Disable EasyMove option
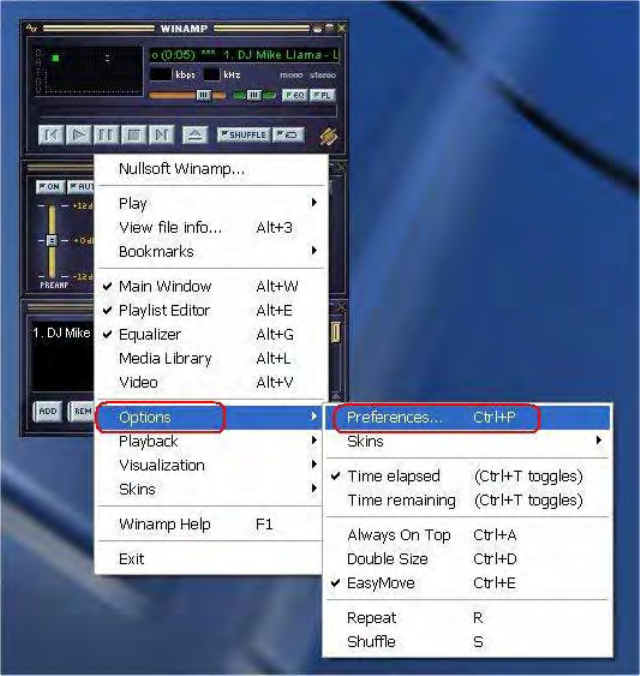The height and width of the screenshot is (676, 640). click(467, 583)
